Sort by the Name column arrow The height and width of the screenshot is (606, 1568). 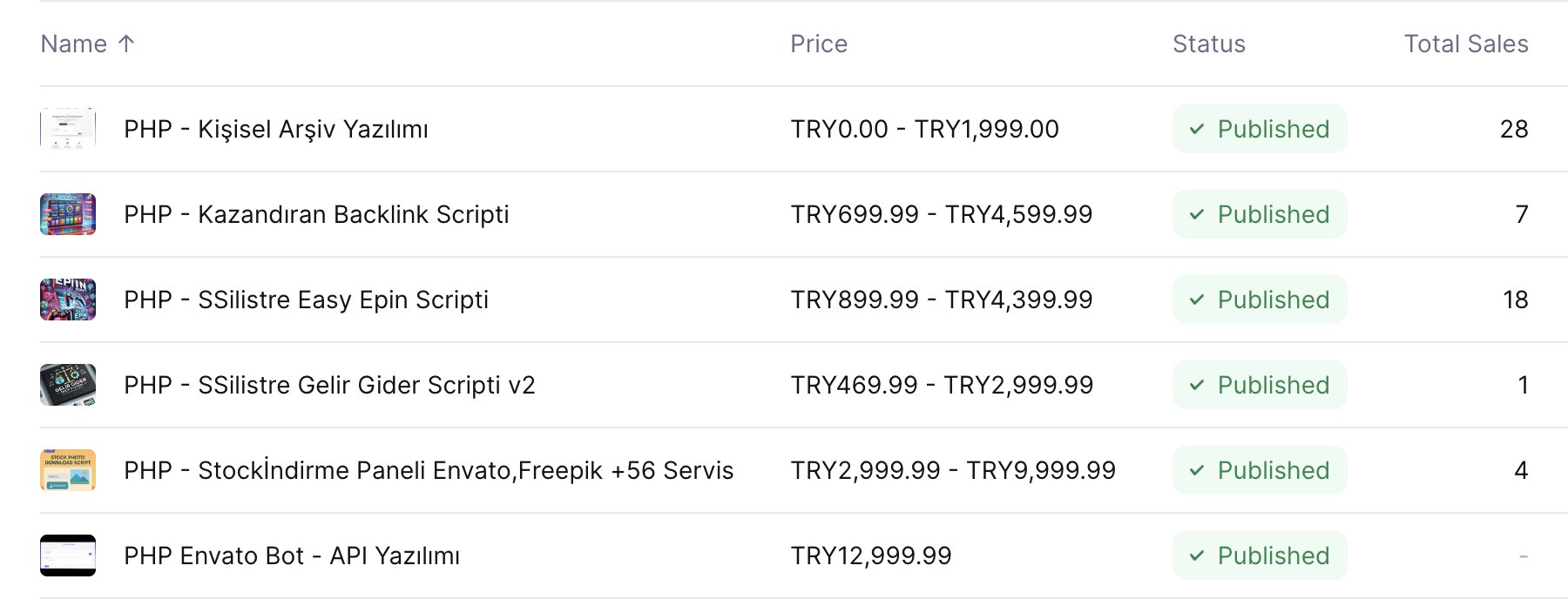[126, 44]
